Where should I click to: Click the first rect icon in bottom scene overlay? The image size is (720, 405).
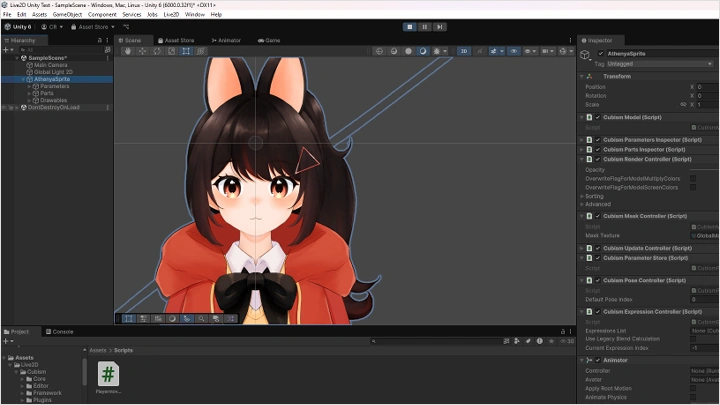pyautogui.click(x=129, y=318)
